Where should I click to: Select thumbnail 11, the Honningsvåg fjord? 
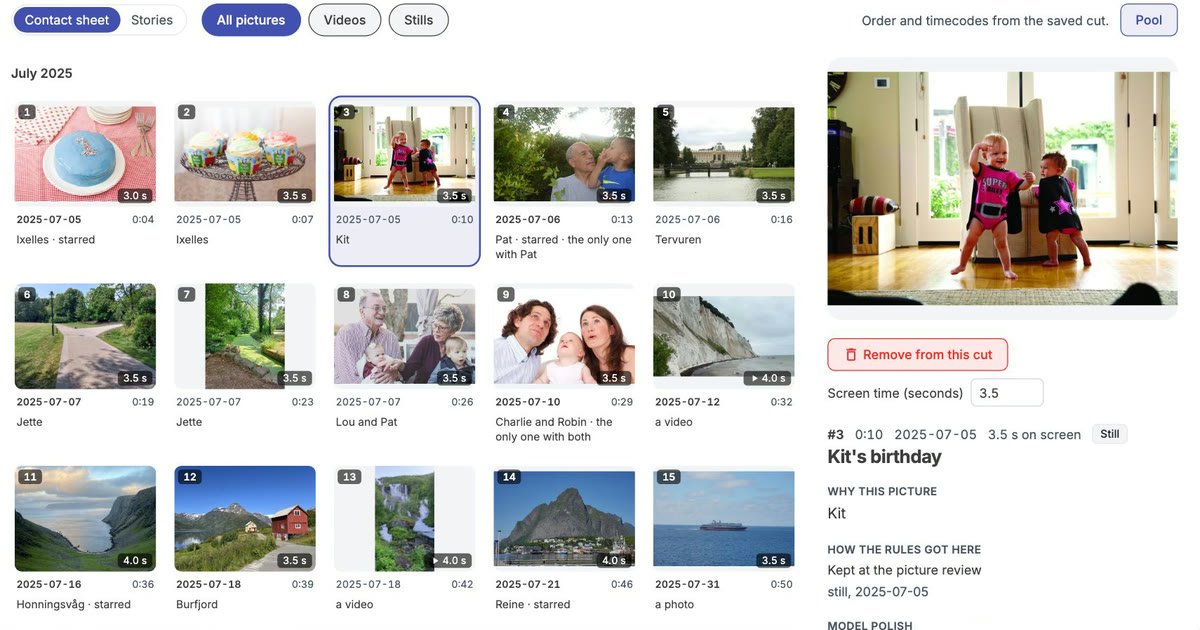[x=85, y=518]
